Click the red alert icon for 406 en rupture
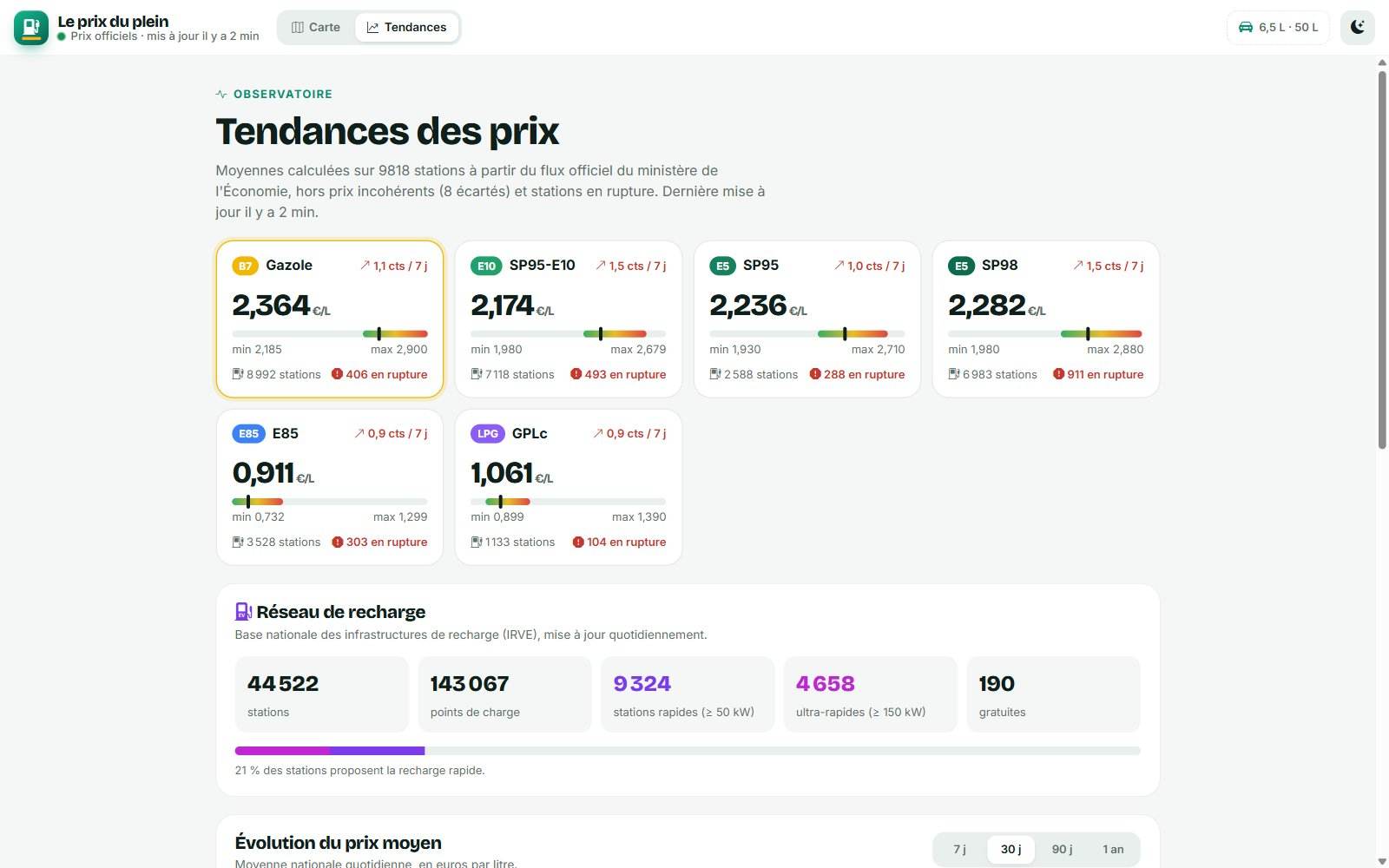This screenshot has height=868, width=1389. click(337, 374)
